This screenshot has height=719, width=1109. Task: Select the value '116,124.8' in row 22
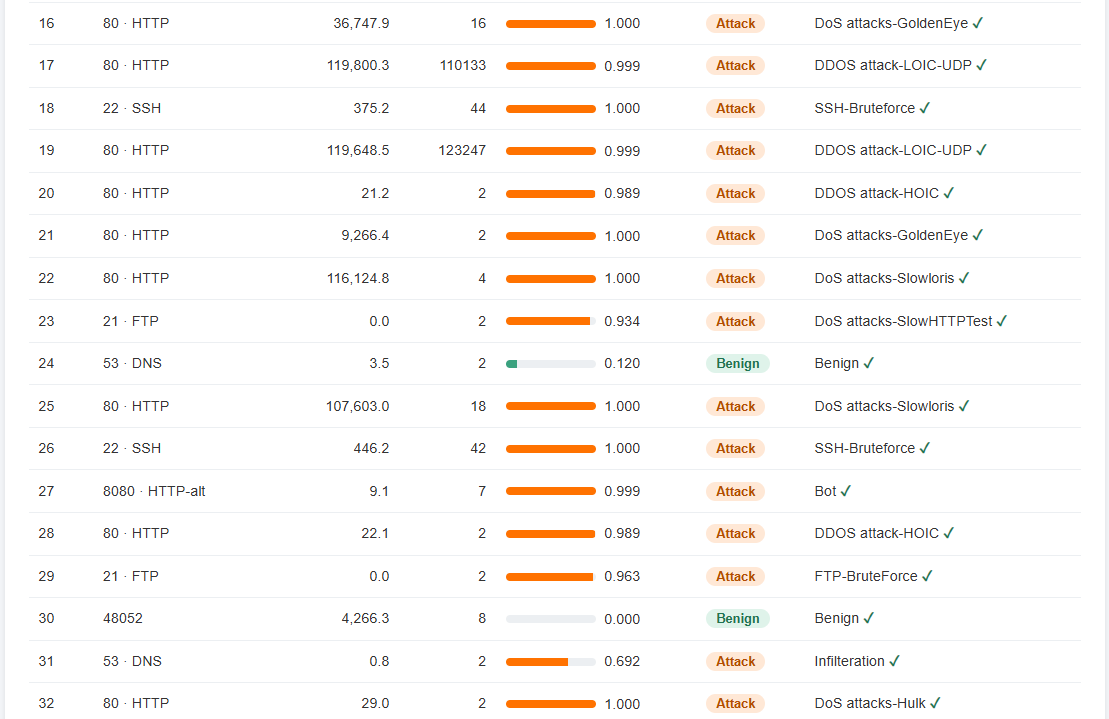358,279
